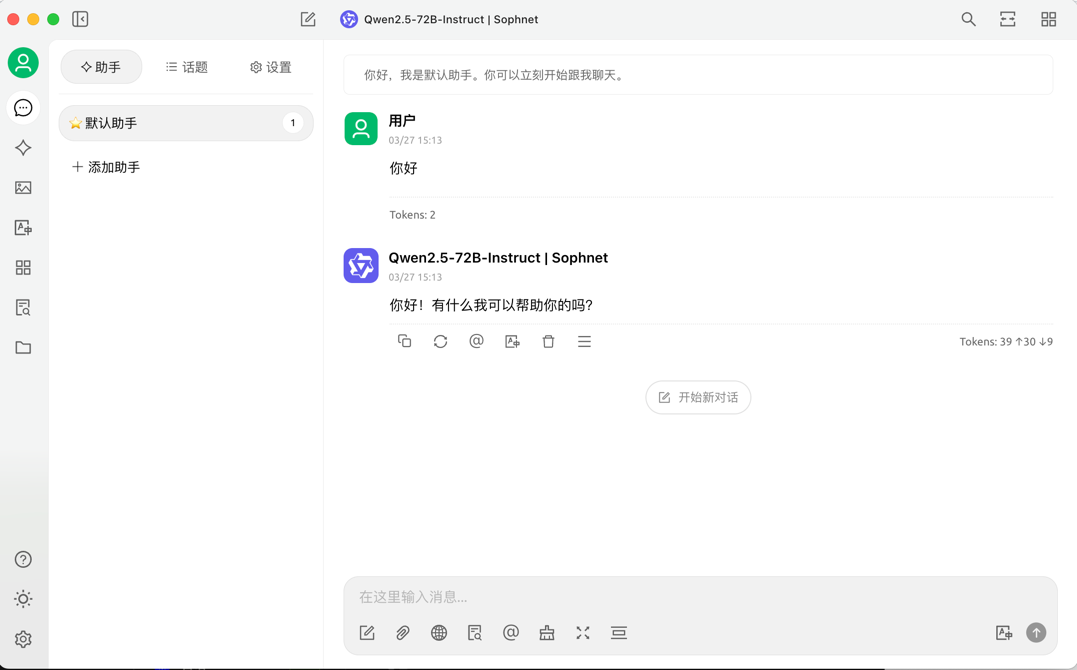This screenshot has height=670, width=1077.
Task: Open the knowledge base icon in sidebar
Action: point(23,307)
